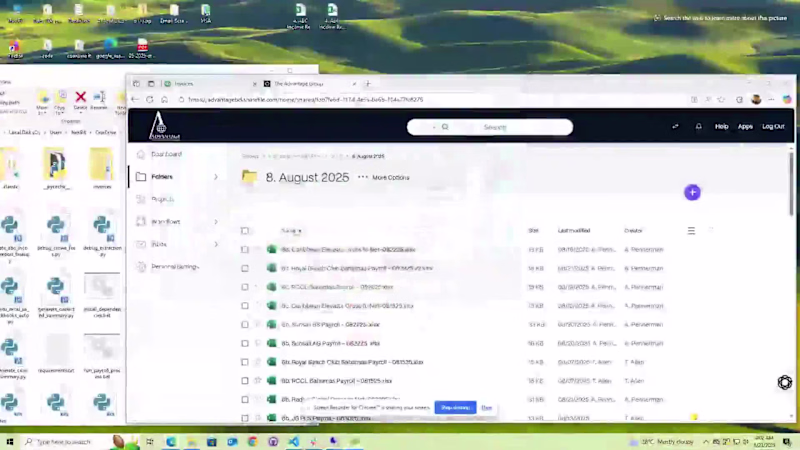Click Hide in the screen-sharing bar

pos(486,408)
